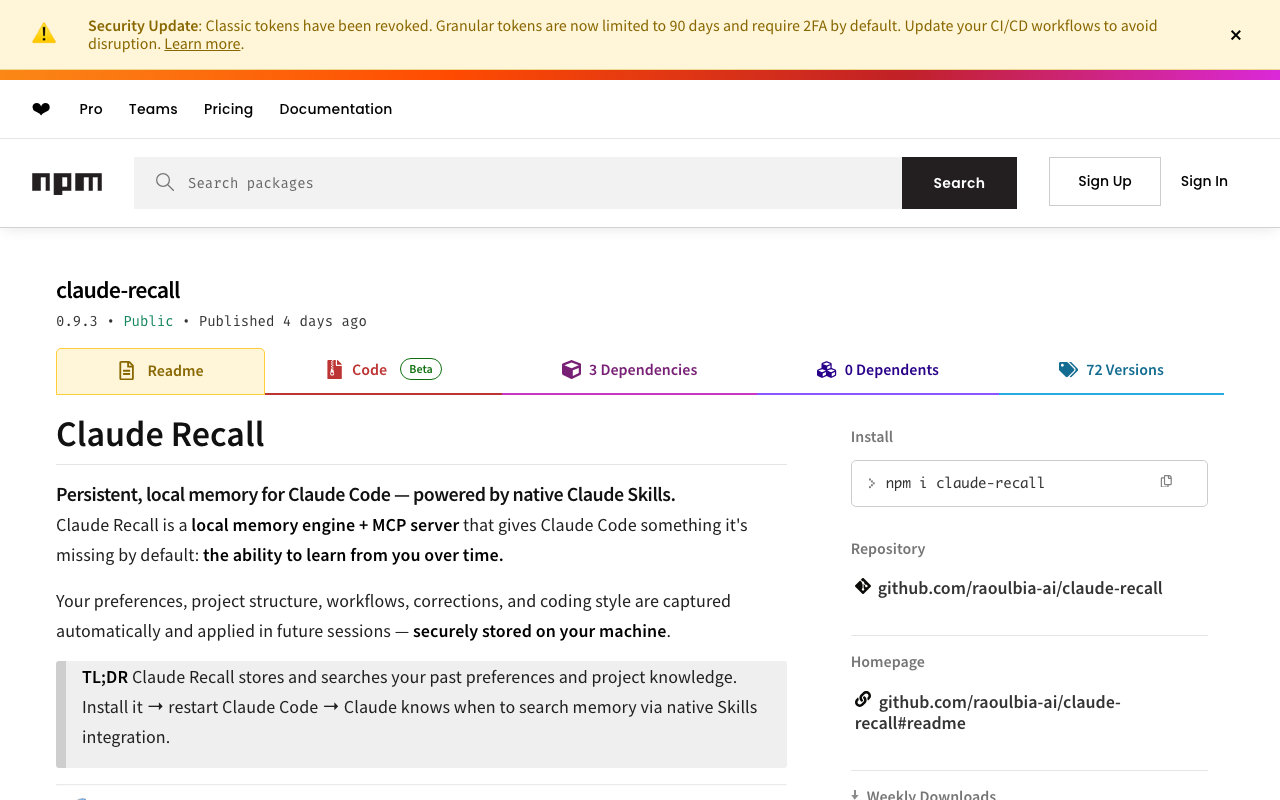Click the Public visibility label
1280x800 pixels.
pos(148,321)
